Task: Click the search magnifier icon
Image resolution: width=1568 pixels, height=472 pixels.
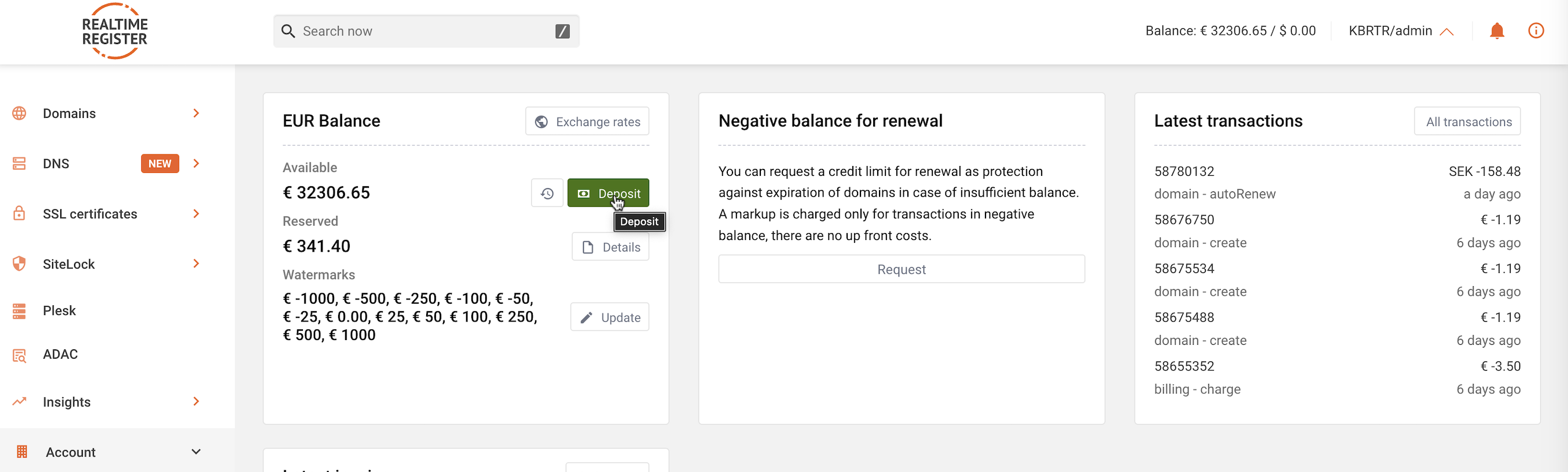Action: tap(288, 31)
